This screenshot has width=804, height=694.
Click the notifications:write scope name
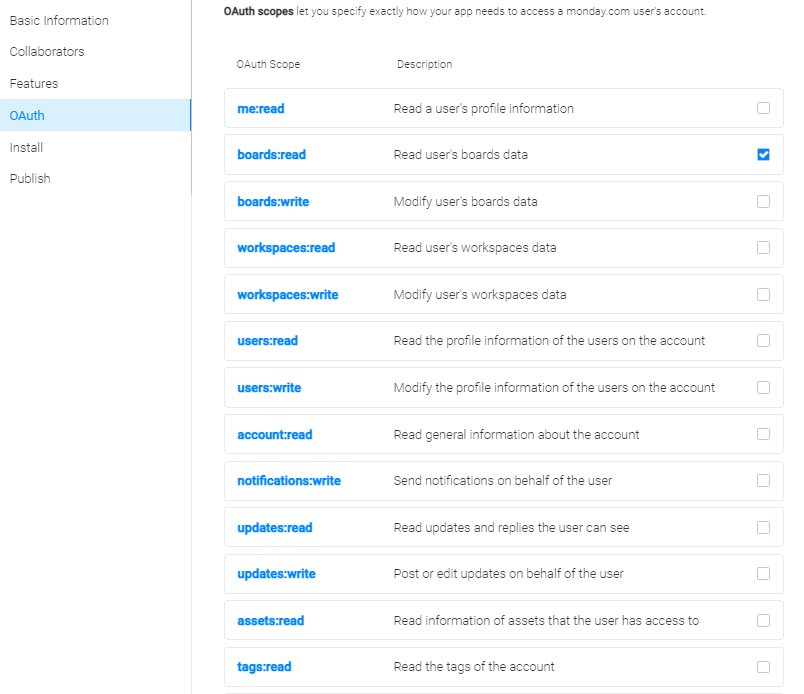[289, 481]
